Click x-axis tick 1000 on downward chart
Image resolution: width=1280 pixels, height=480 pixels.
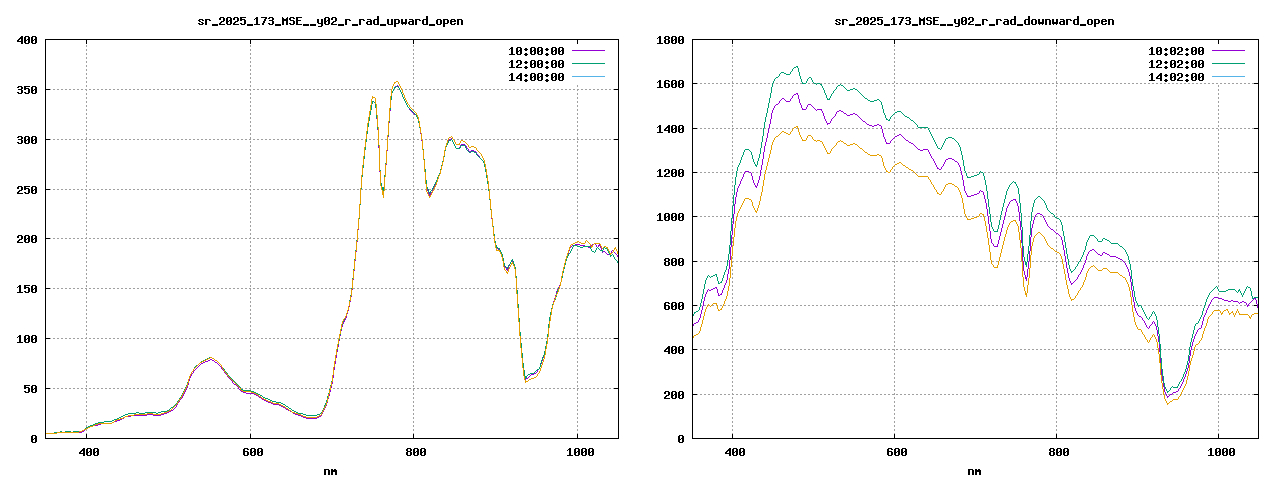[1221, 453]
